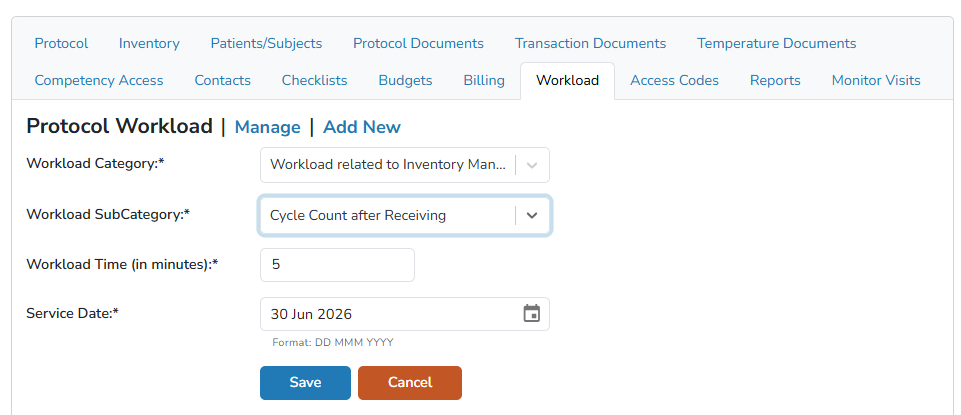
Task: Select the Checklists tab
Action: 314,80
